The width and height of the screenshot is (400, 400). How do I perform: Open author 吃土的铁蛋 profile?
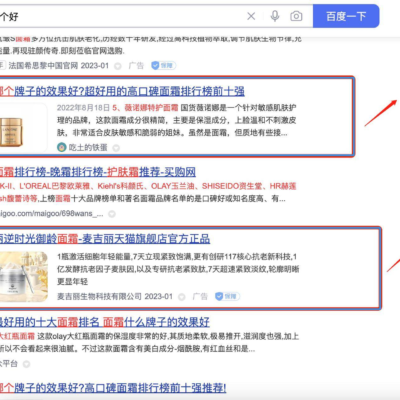click(88, 147)
